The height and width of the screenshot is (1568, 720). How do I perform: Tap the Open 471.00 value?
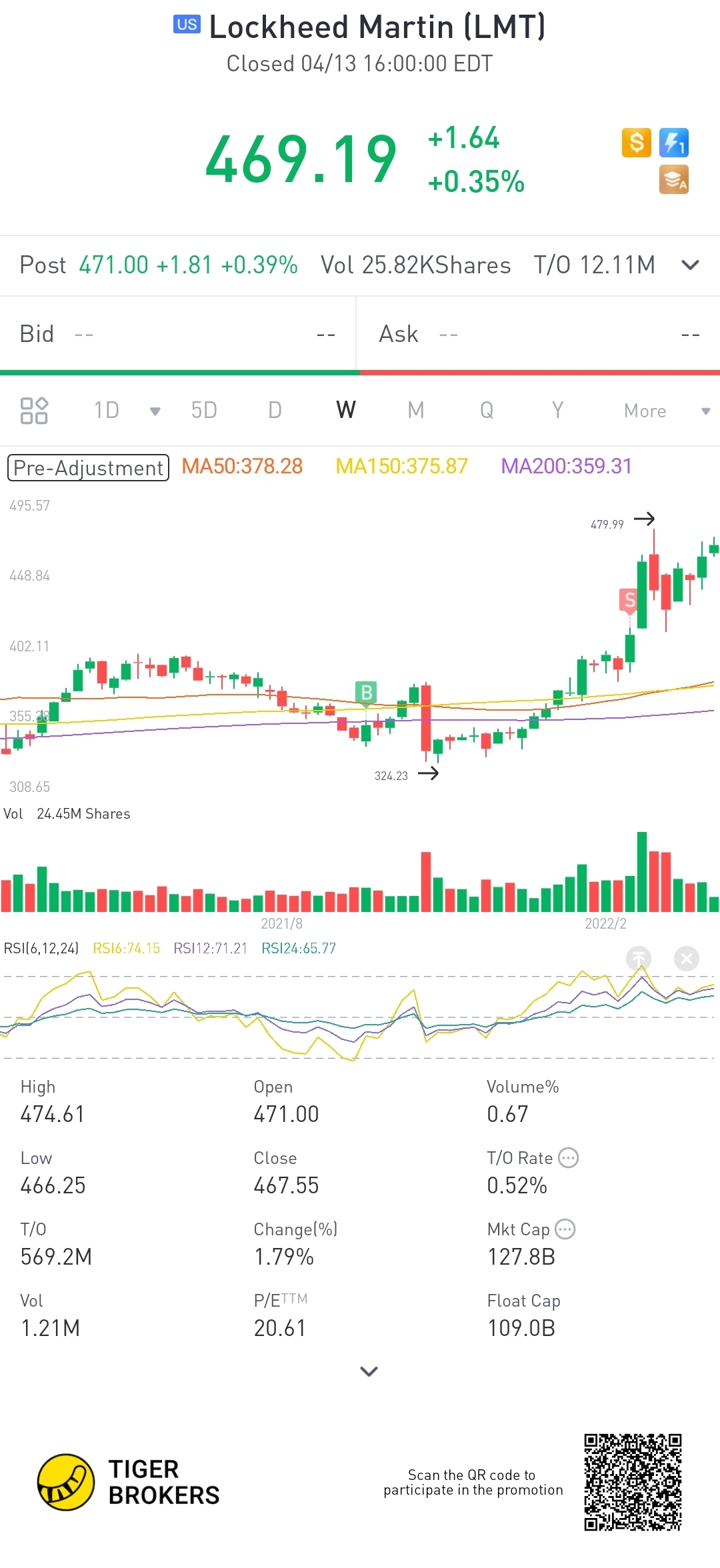tap(286, 1114)
